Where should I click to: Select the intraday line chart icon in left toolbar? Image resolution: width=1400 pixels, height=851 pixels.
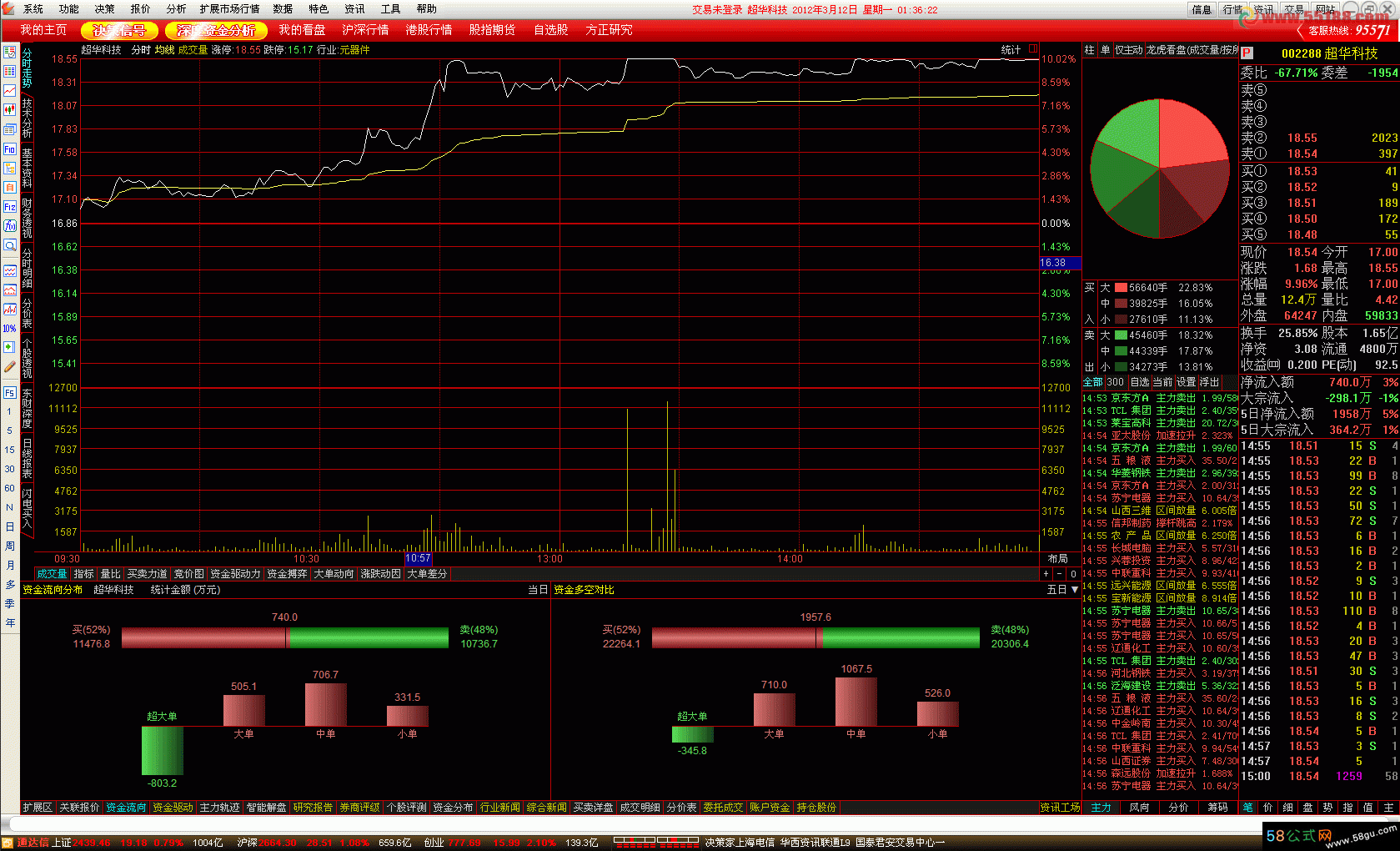tap(9, 90)
